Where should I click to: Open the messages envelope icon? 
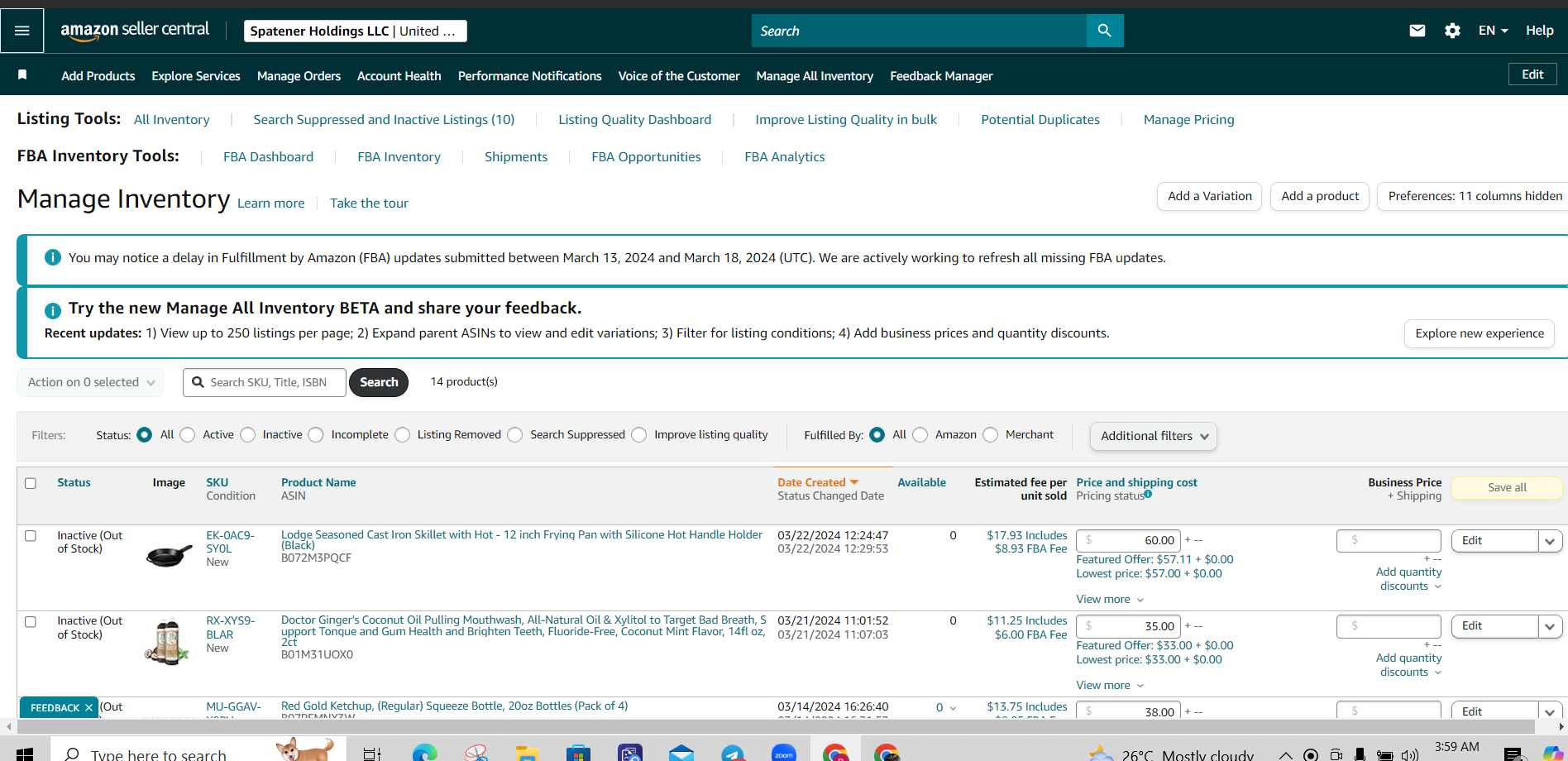(x=1417, y=31)
